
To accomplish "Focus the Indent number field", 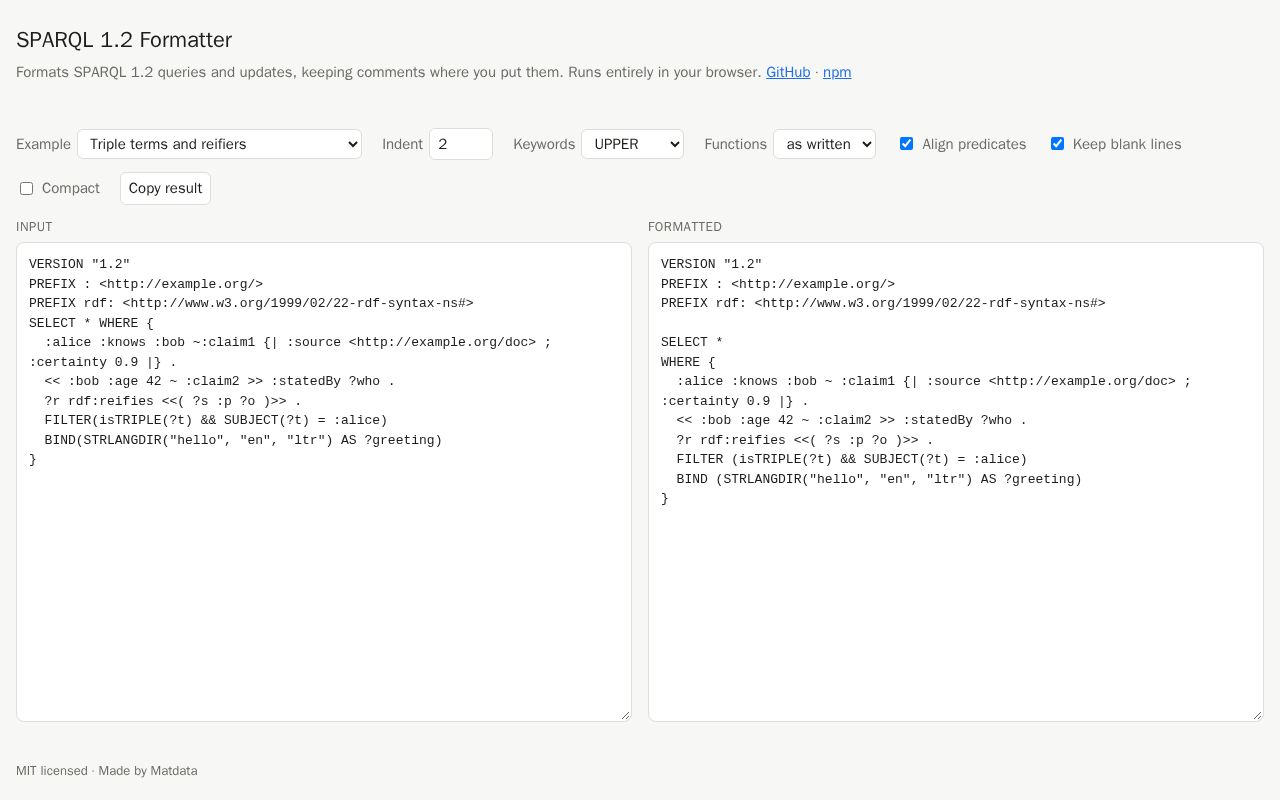I will pyautogui.click(x=461, y=144).
